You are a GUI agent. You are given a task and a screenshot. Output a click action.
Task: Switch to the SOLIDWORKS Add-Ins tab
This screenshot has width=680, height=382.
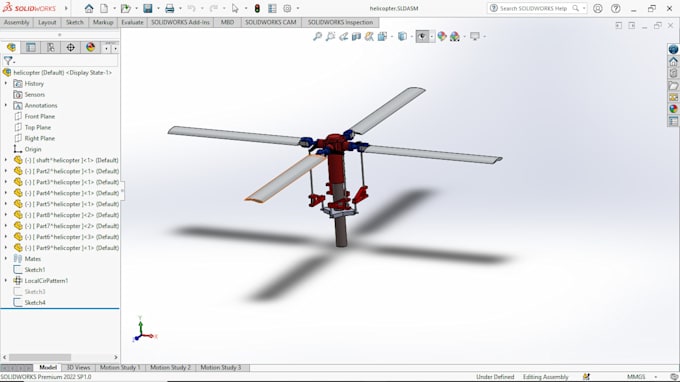click(180, 22)
